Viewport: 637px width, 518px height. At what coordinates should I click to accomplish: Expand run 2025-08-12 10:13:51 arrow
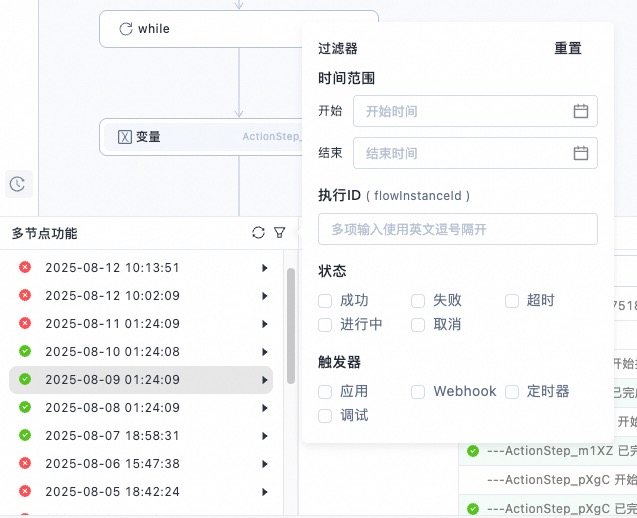click(x=265, y=268)
